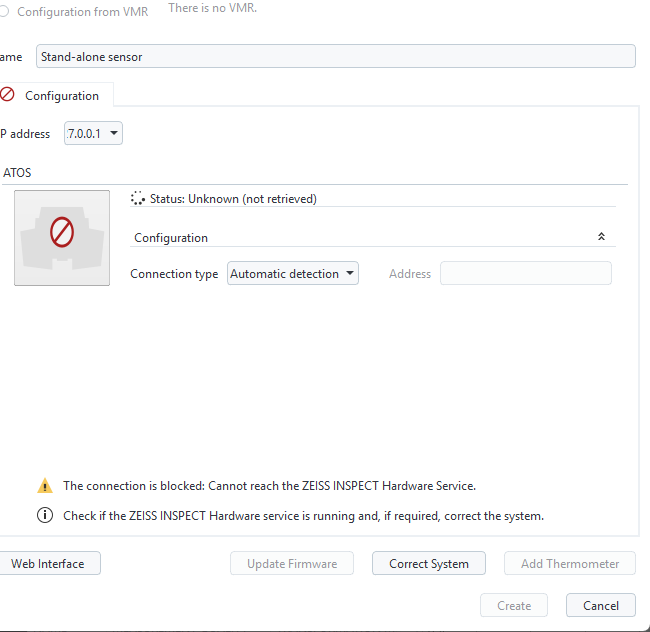Click the Add Thermometer button
The height and width of the screenshot is (632, 650).
pyautogui.click(x=570, y=564)
